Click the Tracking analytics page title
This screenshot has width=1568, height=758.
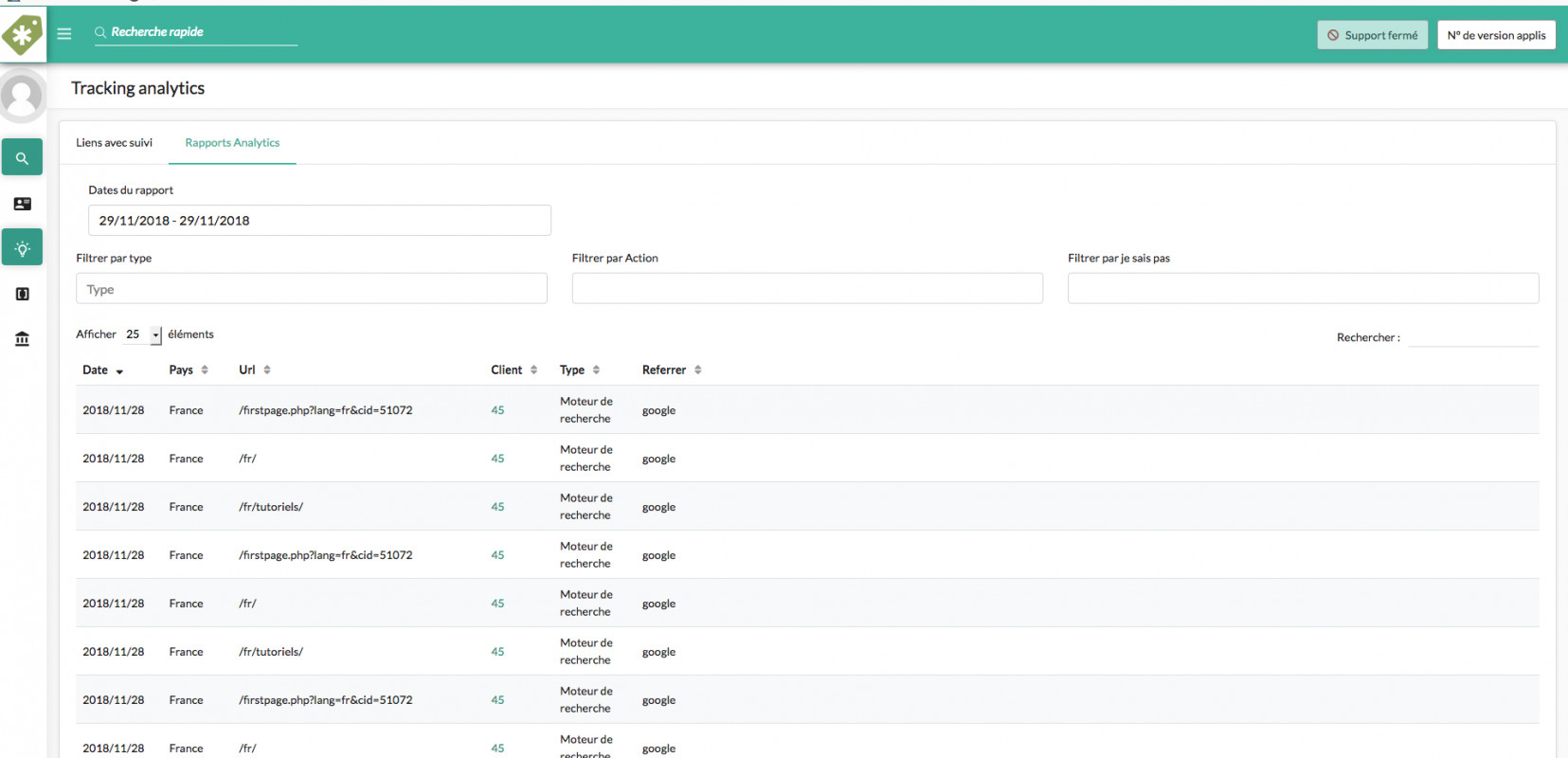[x=138, y=88]
